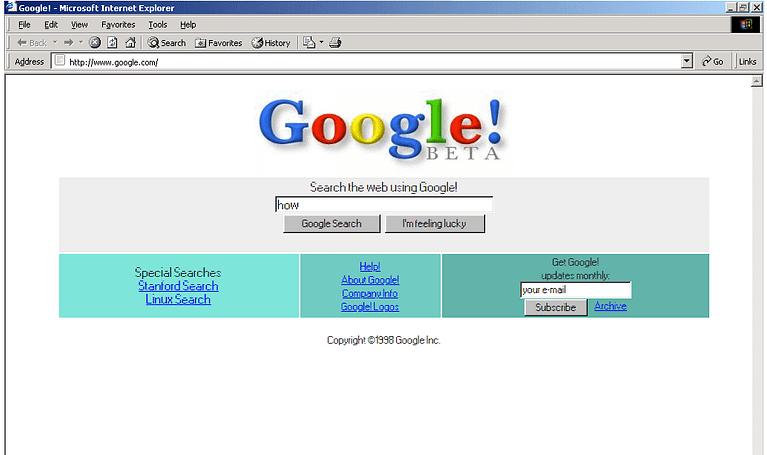The image size is (767, 455).
Task: Open the Favorites menu in menu bar
Action: [118, 24]
